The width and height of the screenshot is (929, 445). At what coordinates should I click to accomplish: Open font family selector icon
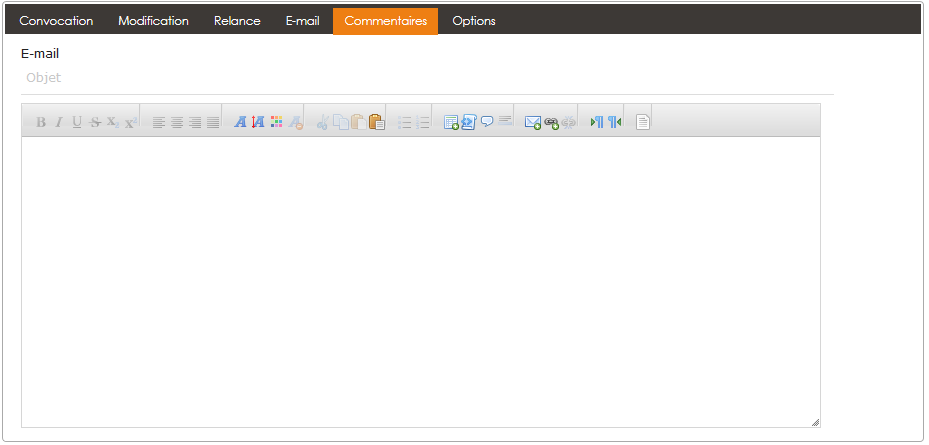pos(241,122)
